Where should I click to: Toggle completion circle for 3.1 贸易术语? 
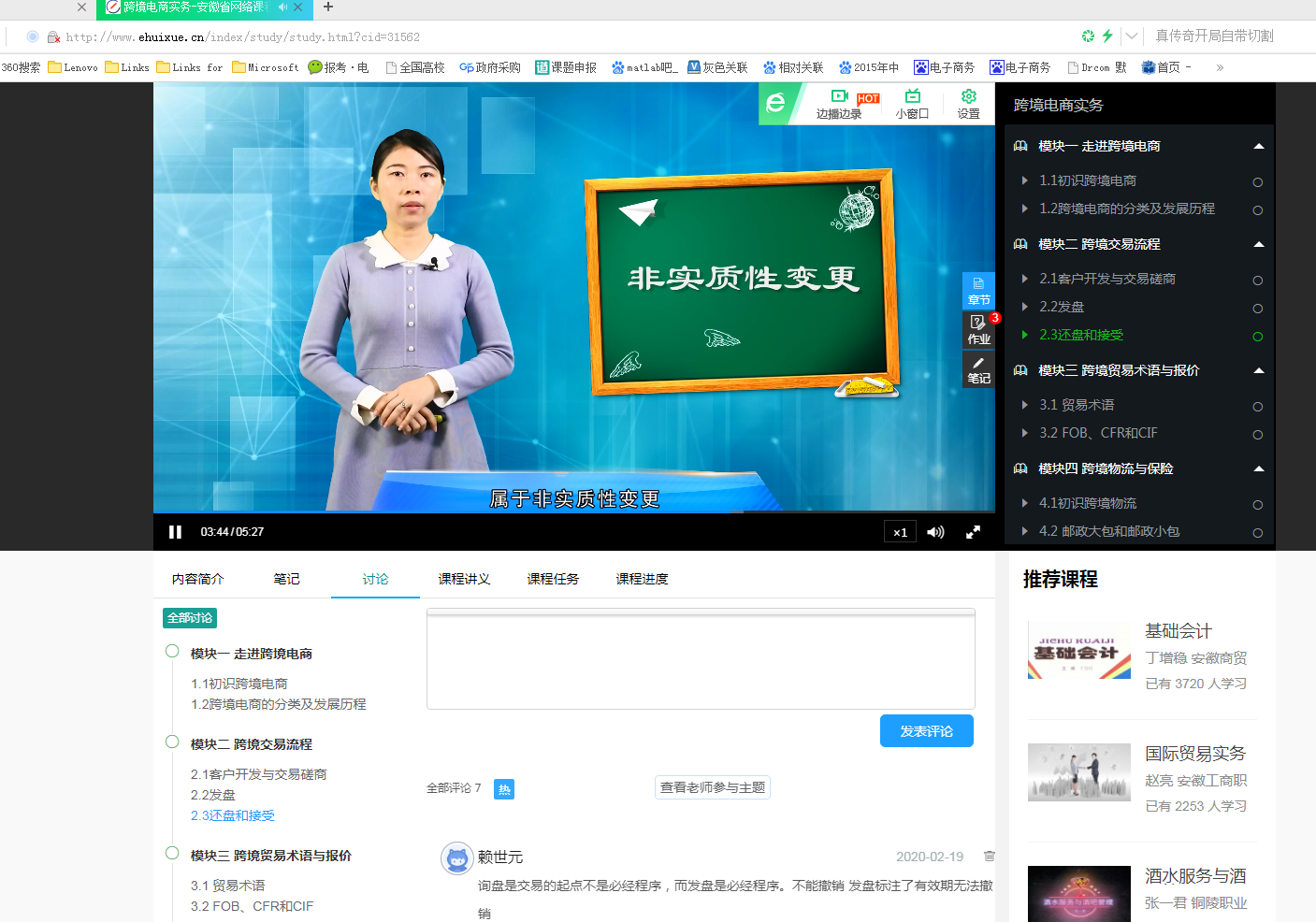point(1257,407)
